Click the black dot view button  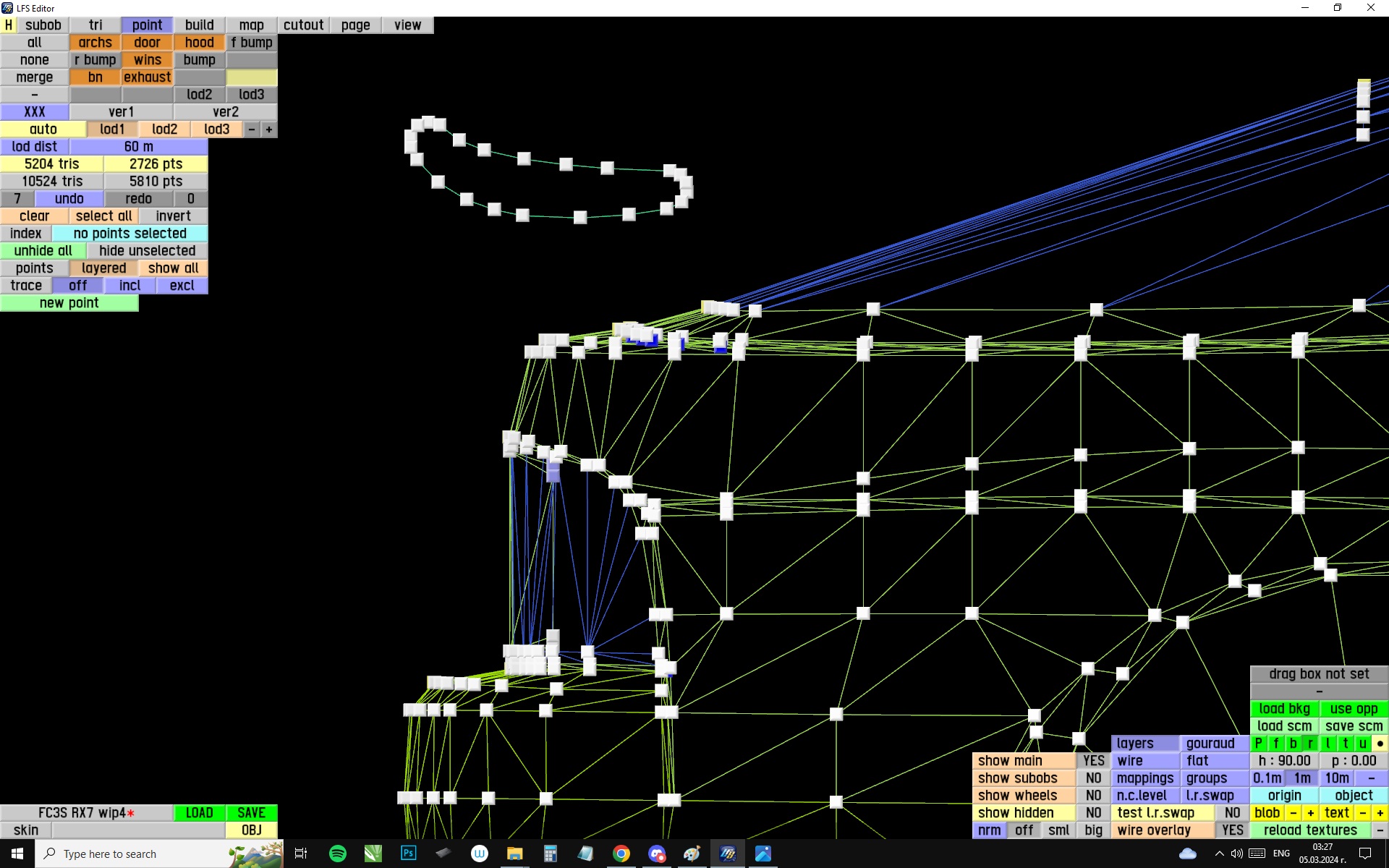pos(1380,743)
